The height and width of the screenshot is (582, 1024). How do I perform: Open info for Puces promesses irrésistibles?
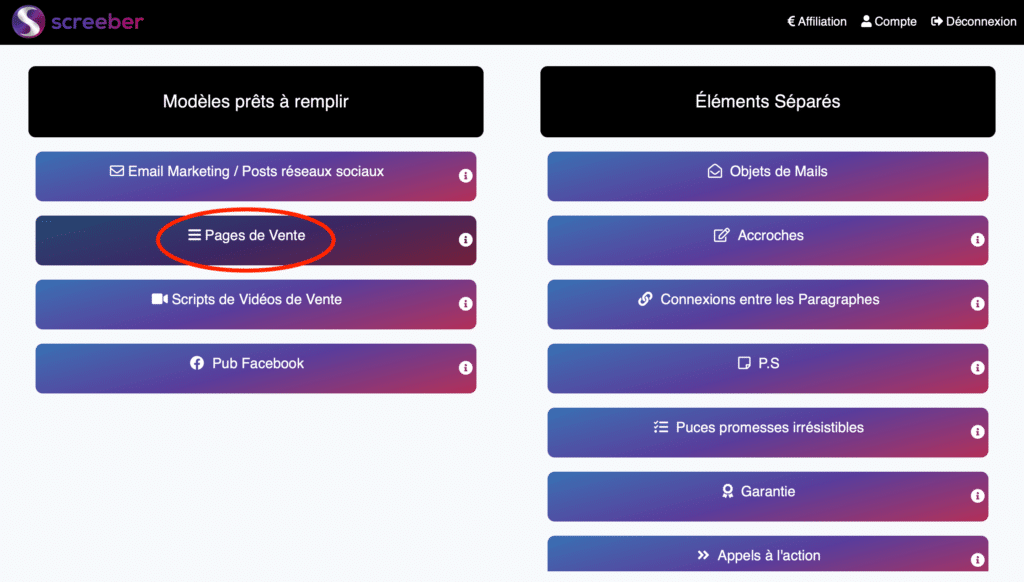tap(977, 432)
